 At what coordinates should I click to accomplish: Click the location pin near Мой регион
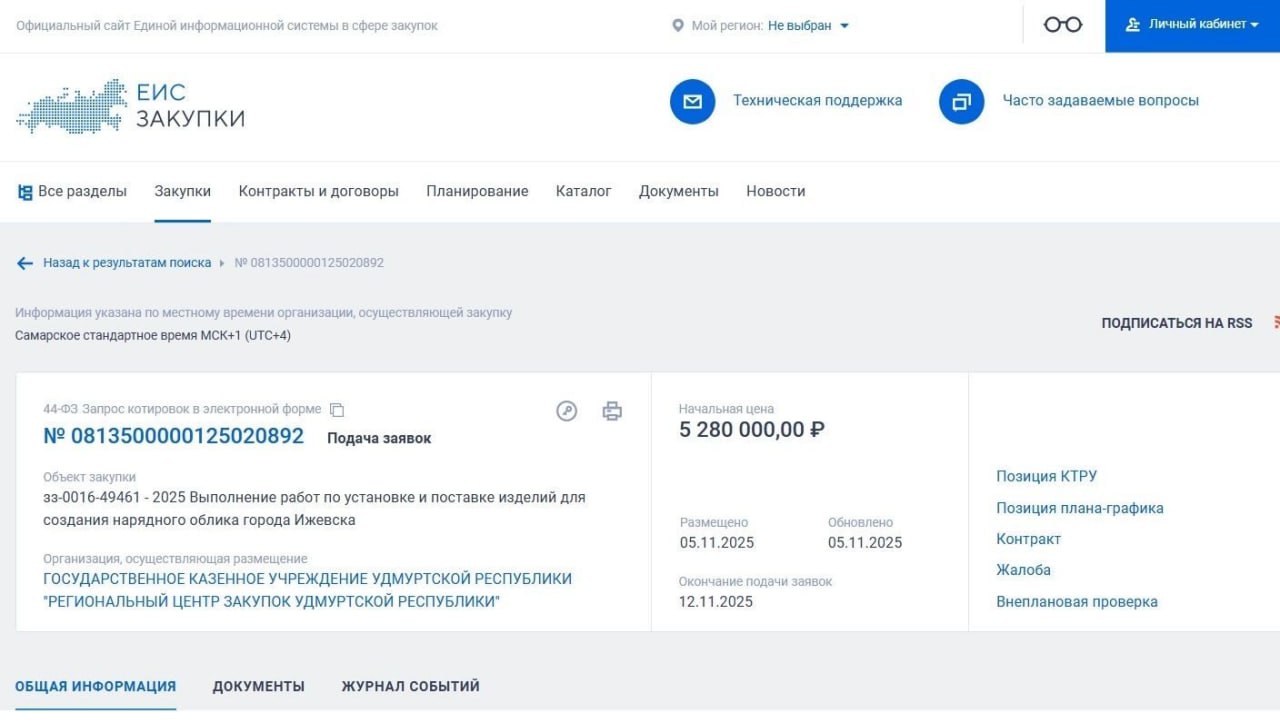point(680,25)
